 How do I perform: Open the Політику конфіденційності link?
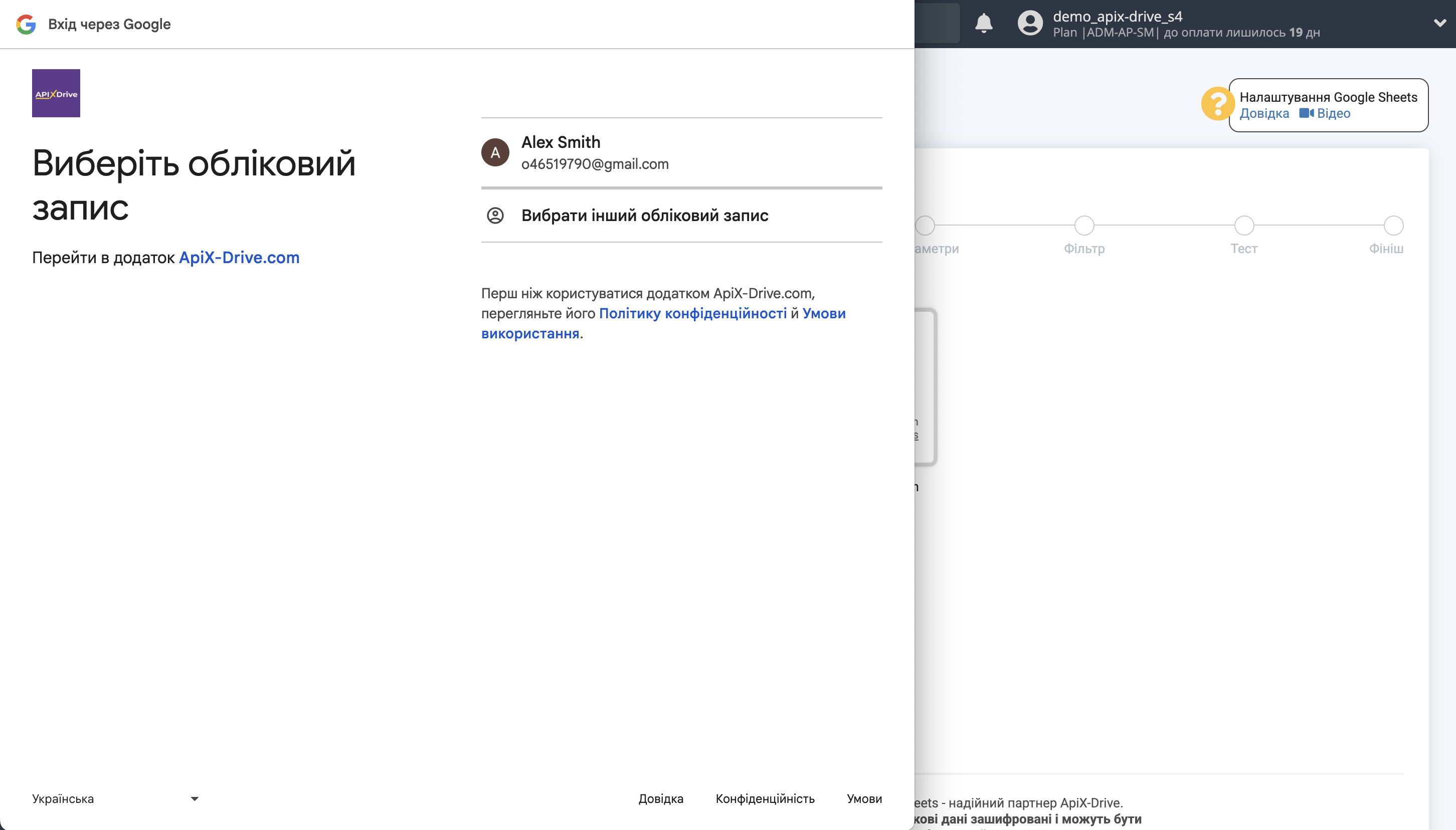tap(693, 314)
